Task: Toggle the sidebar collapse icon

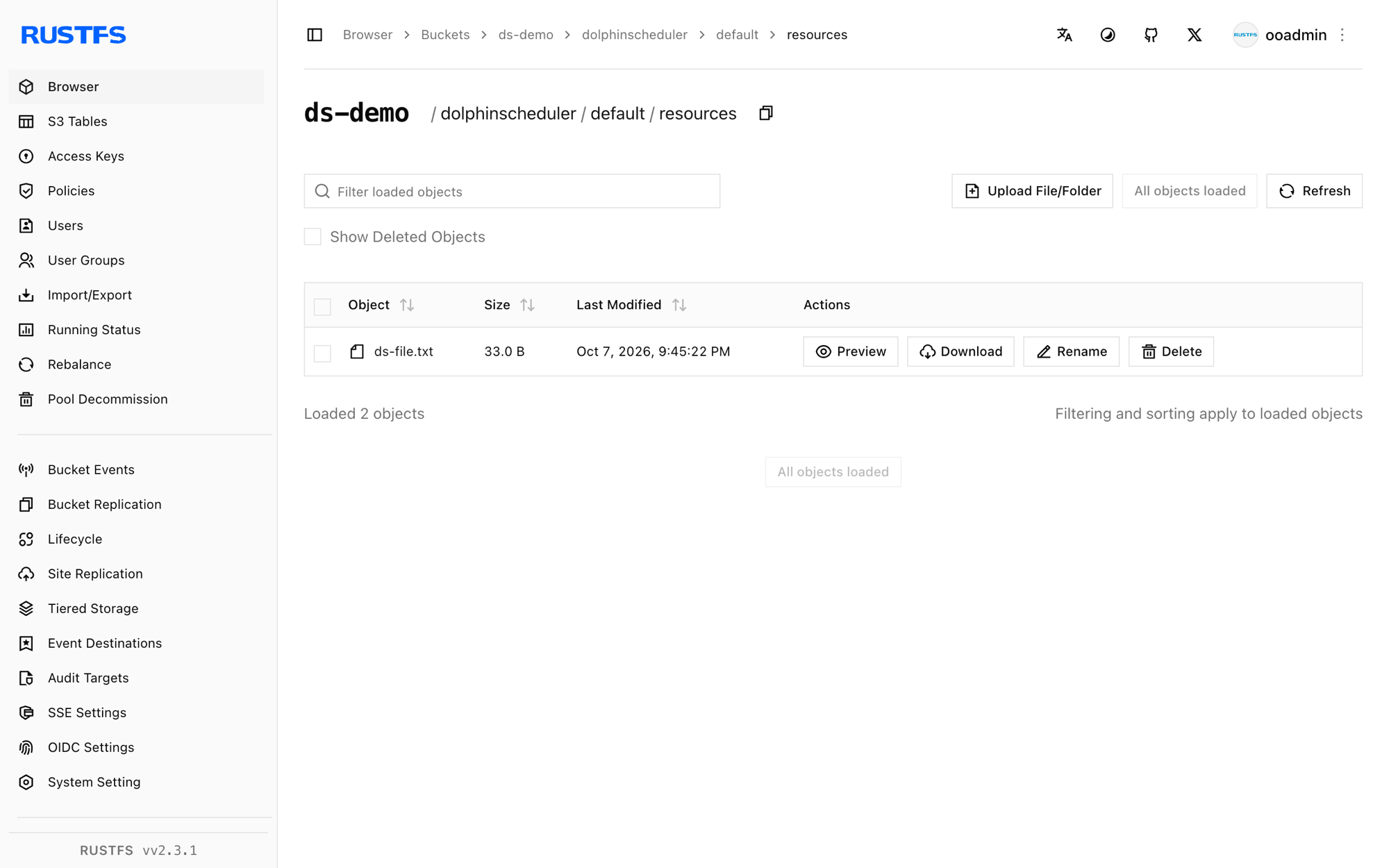Action: pyautogui.click(x=315, y=35)
